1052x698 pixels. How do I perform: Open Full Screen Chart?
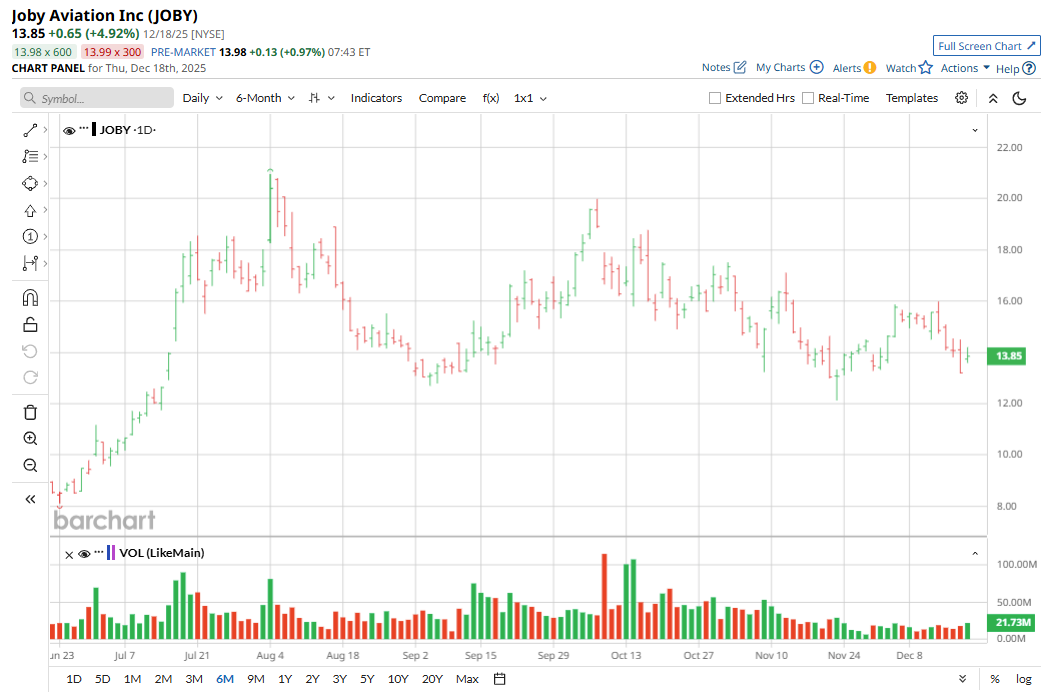pyautogui.click(x=986, y=46)
